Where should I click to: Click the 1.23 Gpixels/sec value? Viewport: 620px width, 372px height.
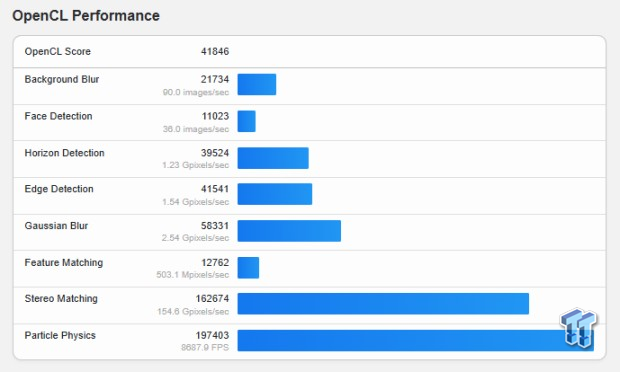tap(195, 165)
